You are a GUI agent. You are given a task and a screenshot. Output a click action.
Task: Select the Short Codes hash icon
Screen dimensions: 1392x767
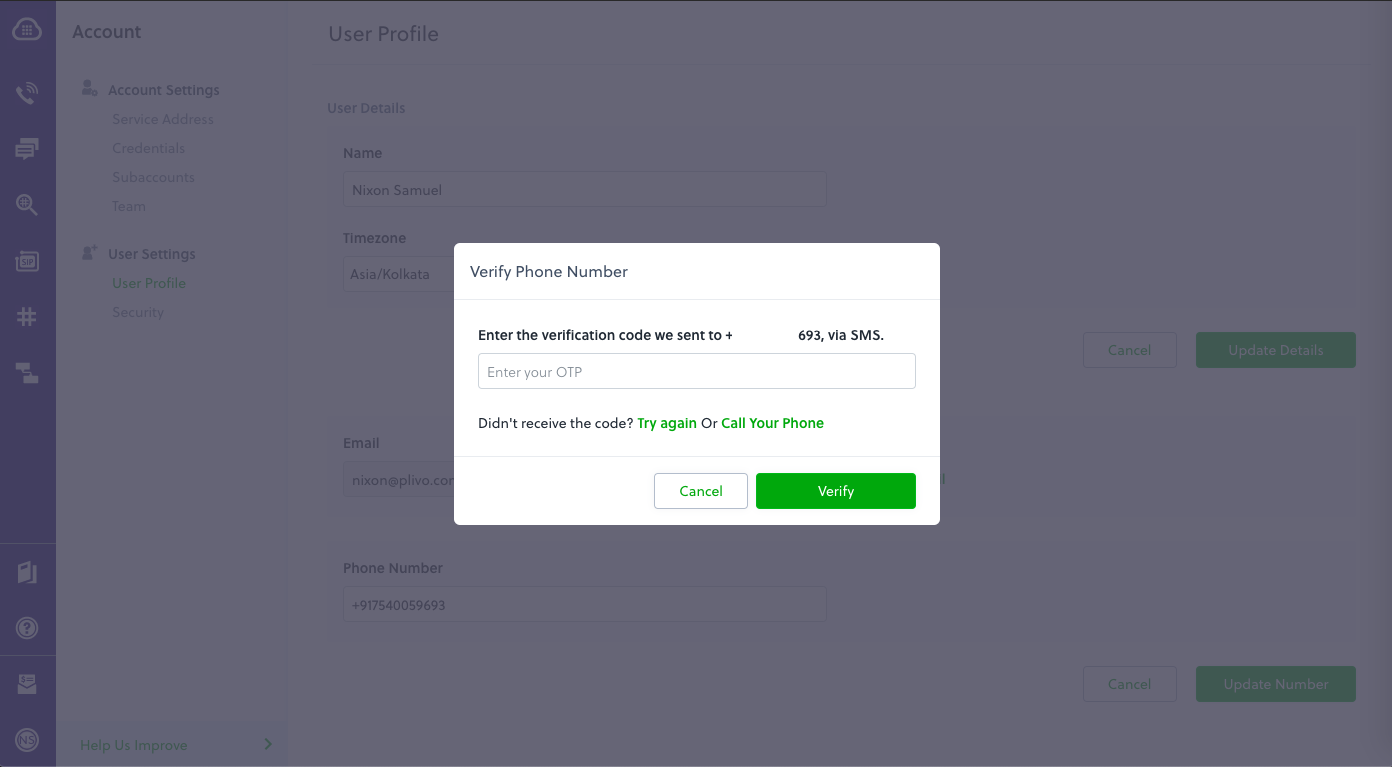coord(28,316)
